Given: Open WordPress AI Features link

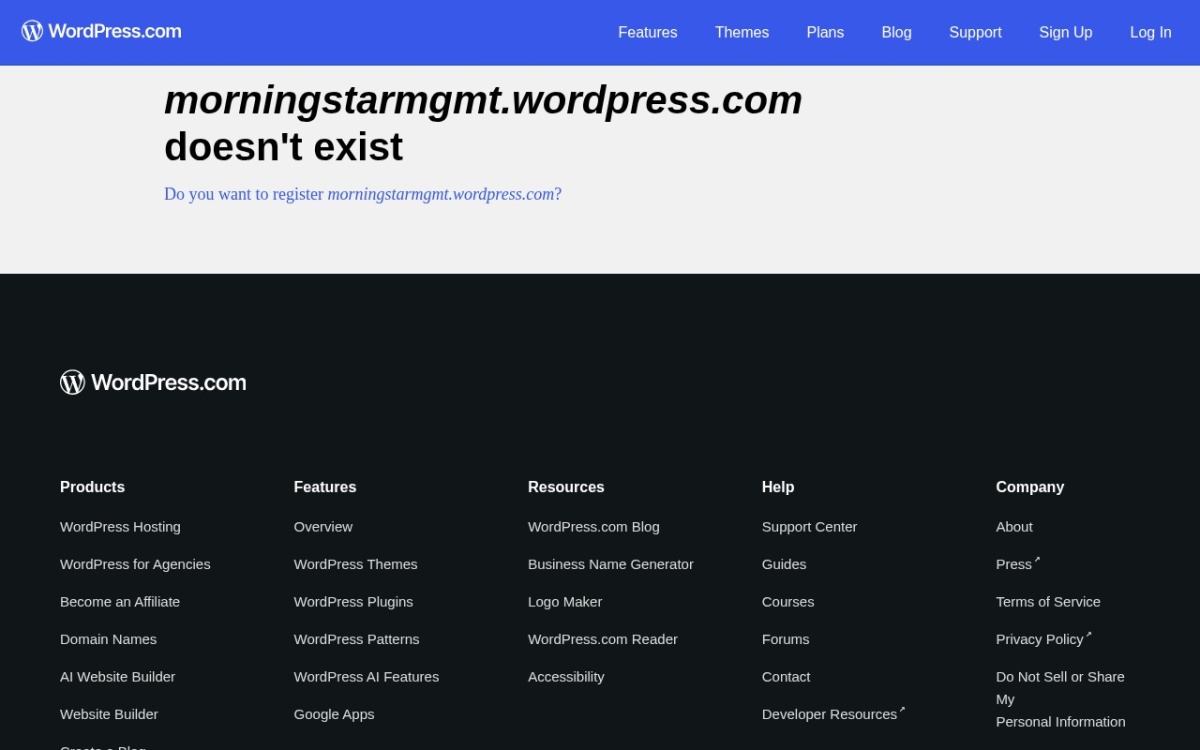Looking at the screenshot, I should 366,677.
